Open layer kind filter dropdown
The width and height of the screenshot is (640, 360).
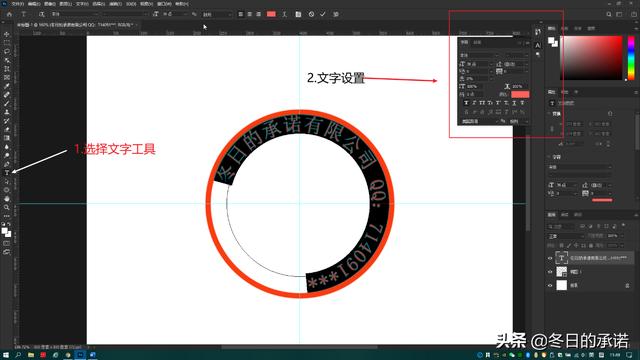coord(561,226)
